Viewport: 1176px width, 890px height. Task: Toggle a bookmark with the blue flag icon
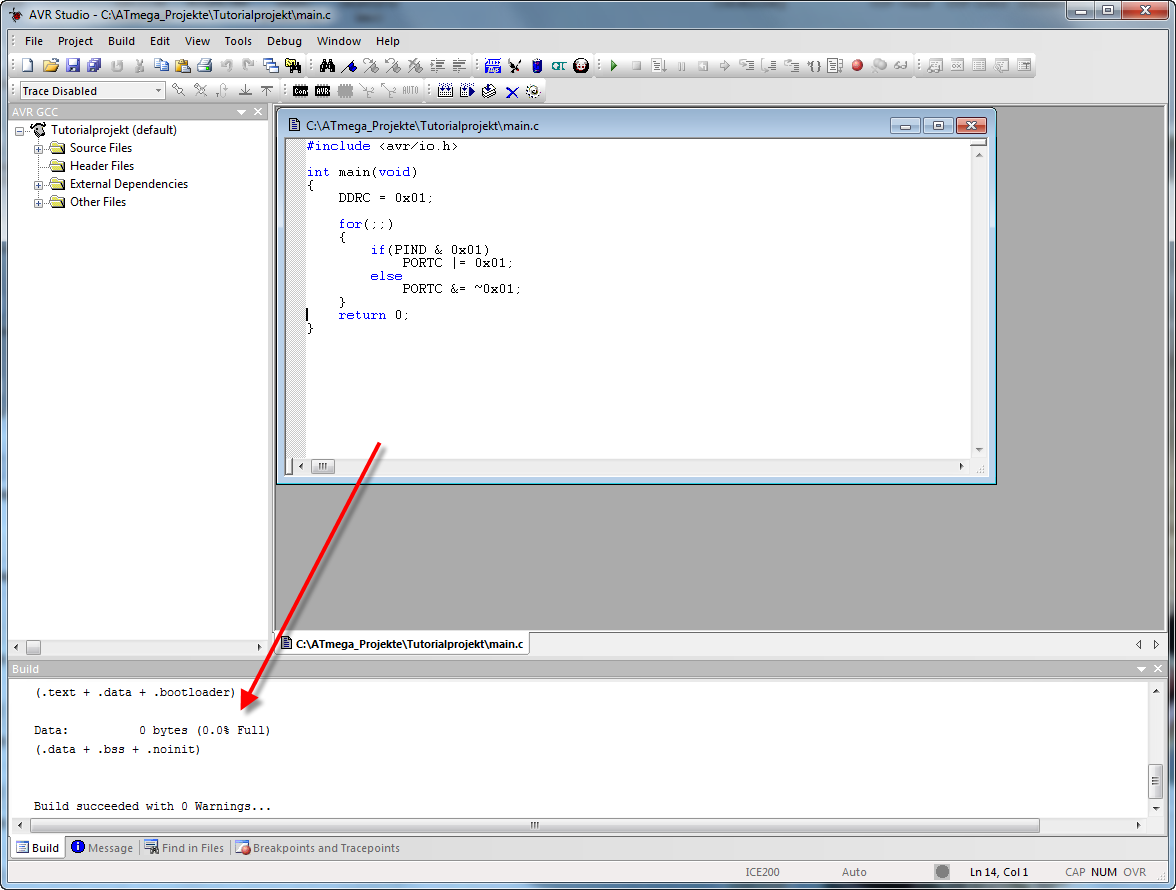pos(349,66)
